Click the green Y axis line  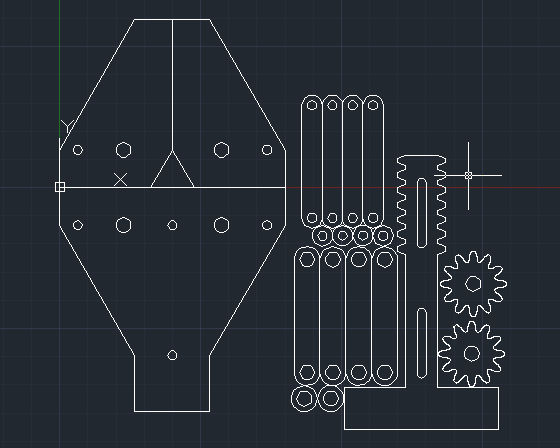point(60,68)
